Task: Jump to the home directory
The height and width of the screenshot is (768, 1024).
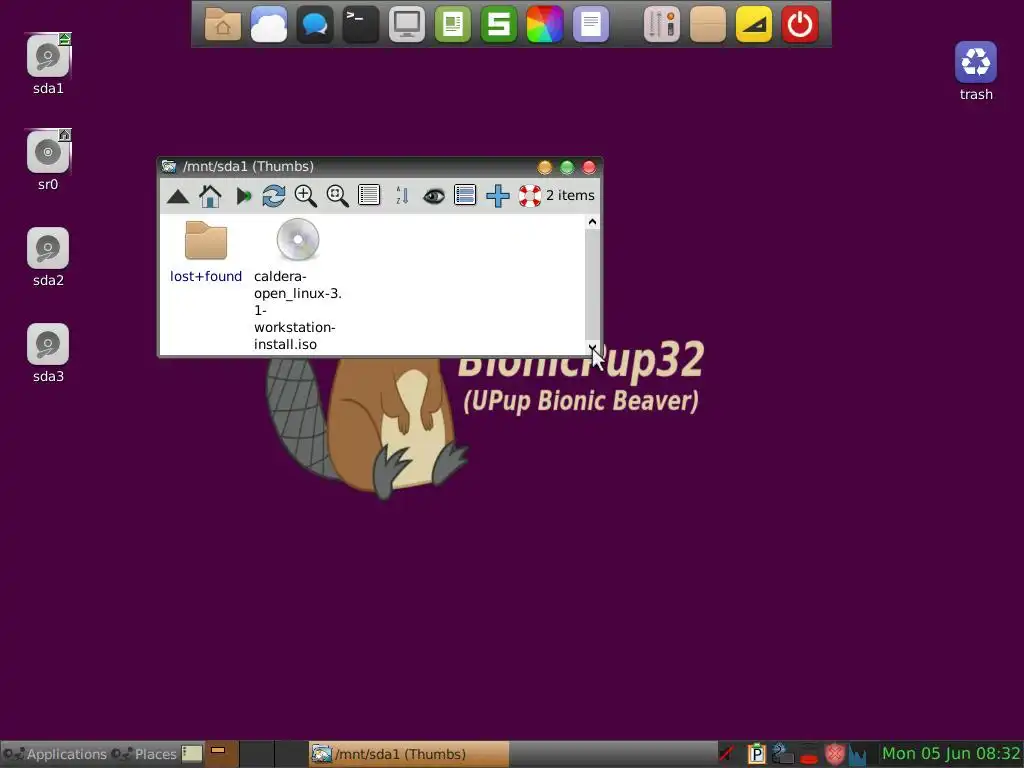Action: click(210, 196)
